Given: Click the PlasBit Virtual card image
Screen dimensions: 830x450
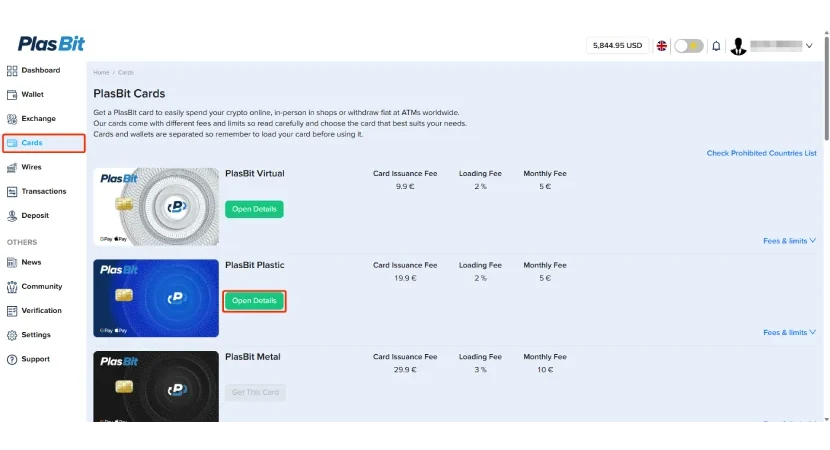Looking at the screenshot, I should pyautogui.click(x=156, y=207).
